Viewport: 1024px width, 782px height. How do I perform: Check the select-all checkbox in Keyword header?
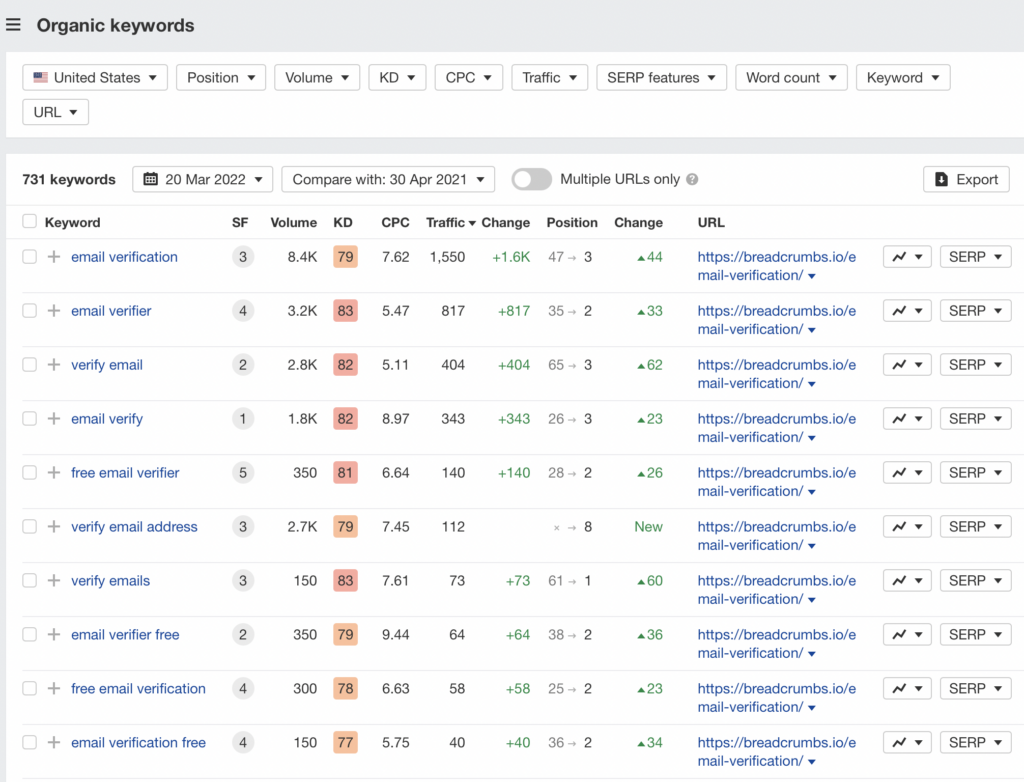[x=29, y=222]
